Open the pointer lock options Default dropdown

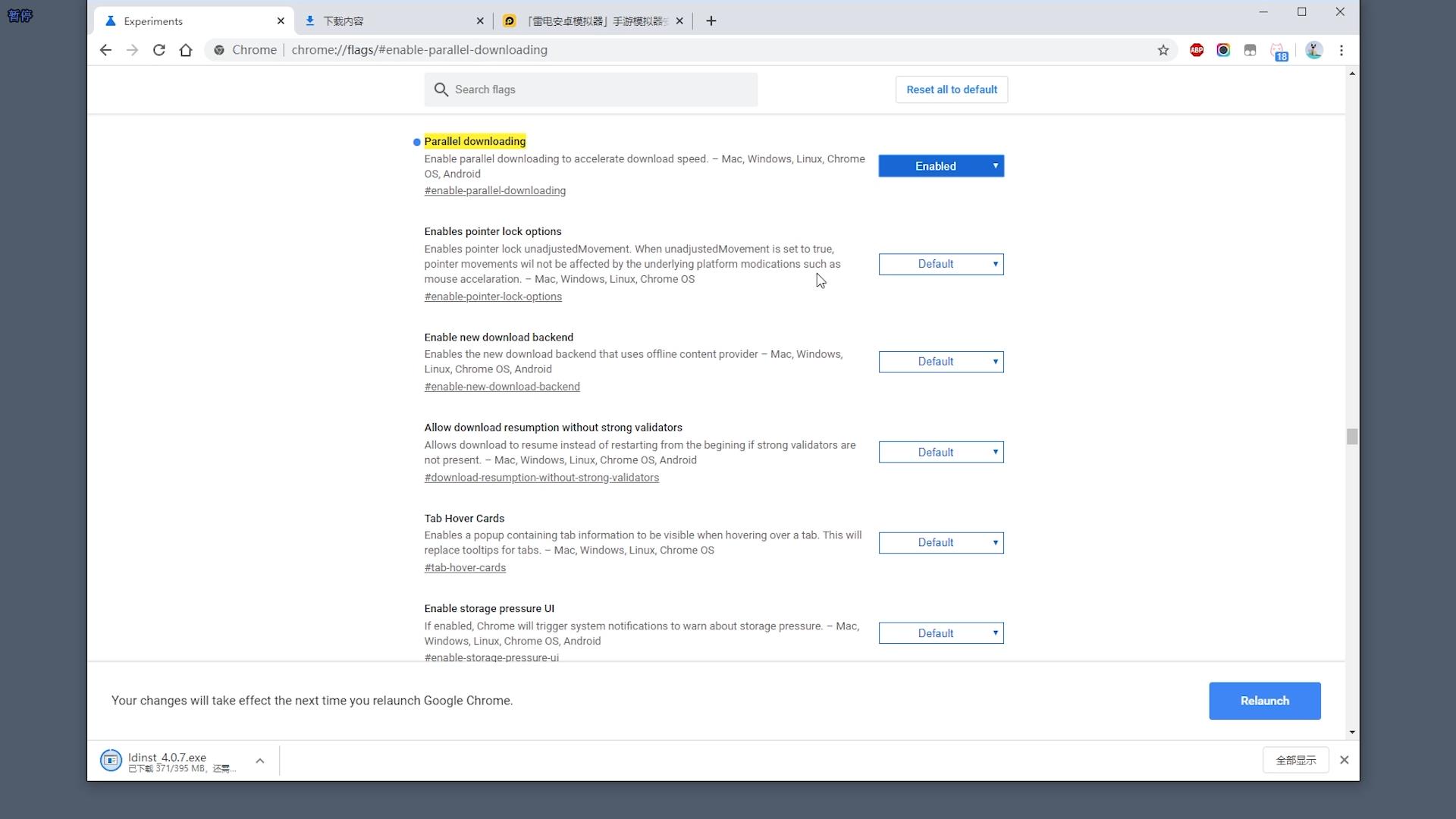pos(941,264)
